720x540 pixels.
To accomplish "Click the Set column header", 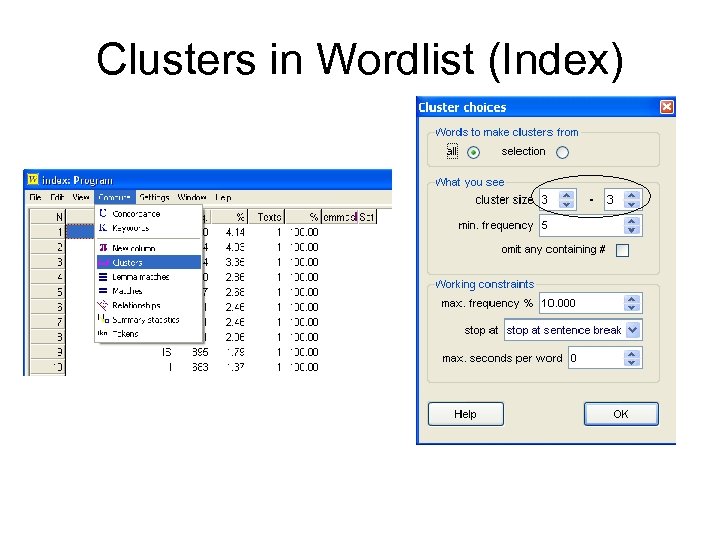I will click(x=367, y=217).
